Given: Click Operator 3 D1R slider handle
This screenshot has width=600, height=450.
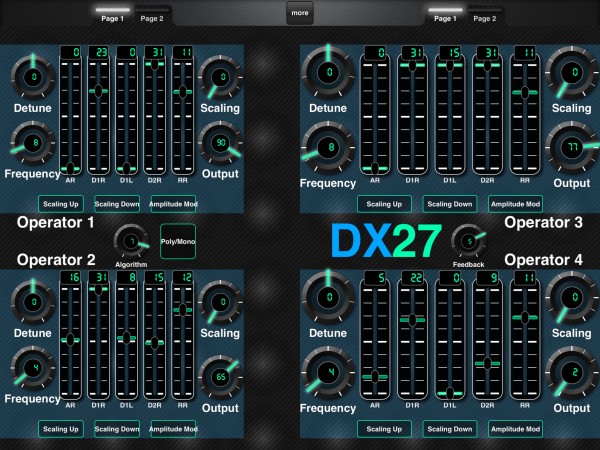Looking at the screenshot, I should 412,65.
